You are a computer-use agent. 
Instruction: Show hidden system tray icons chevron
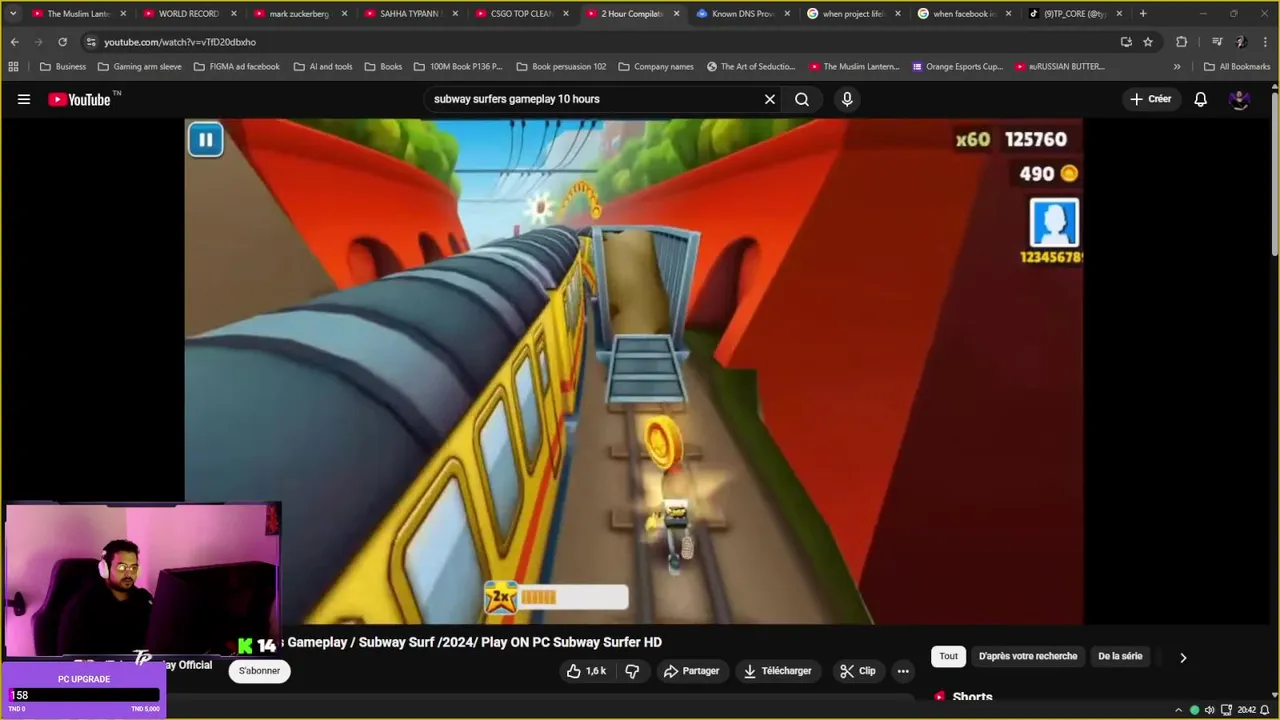1180,710
